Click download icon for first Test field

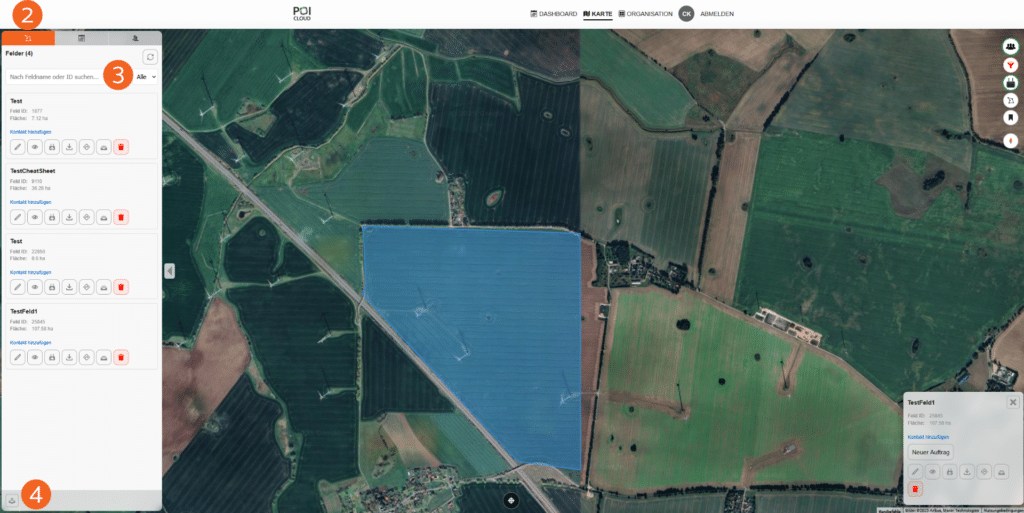69,147
